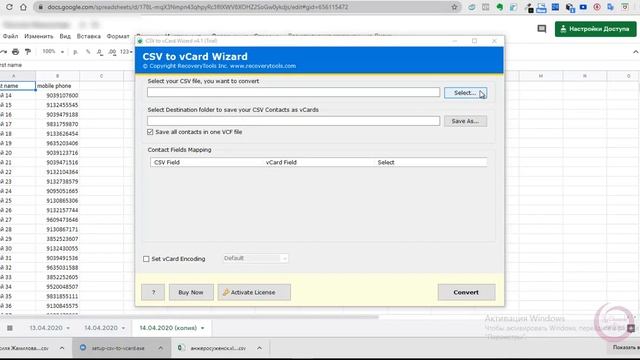This screenshot has height=360, width=640.
Task: Click Настройки Доступа share button
Action: pos(595,29)
